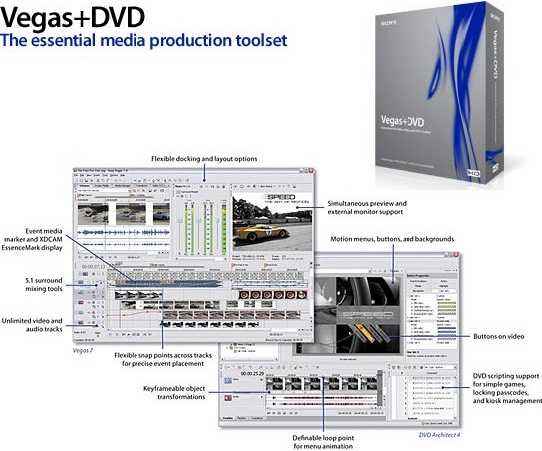Image resolution: width=542 pixels, height=451 pixels.
Task: Click the race car video preview in Vegas 7
Action: click(272, 223)
